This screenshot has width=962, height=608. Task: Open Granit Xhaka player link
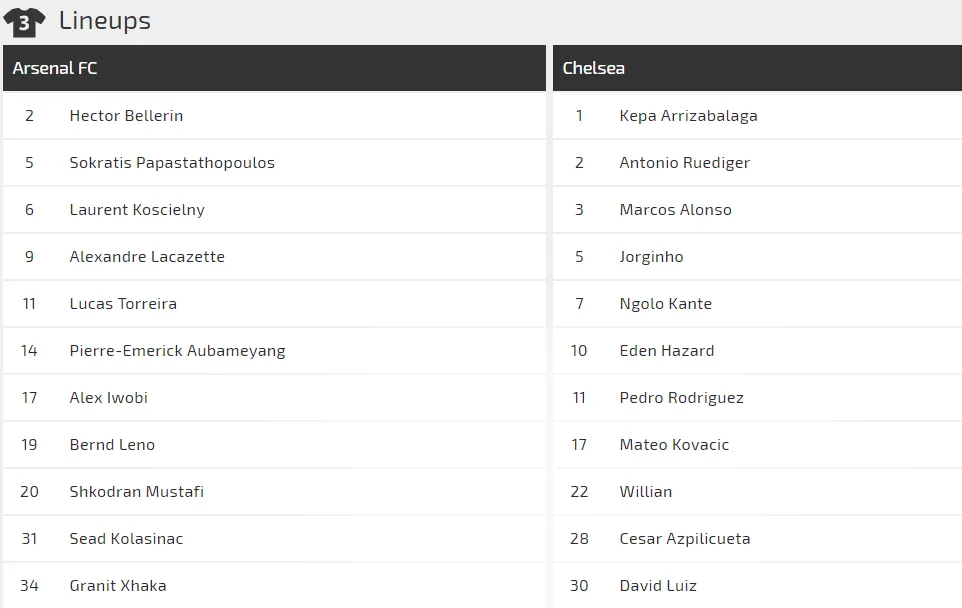pos(118,586)
